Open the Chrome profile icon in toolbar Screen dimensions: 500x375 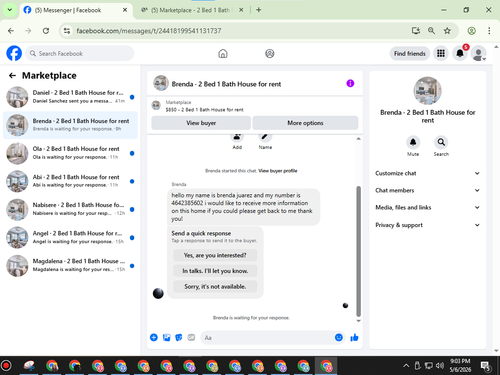[x=471, y=31]
